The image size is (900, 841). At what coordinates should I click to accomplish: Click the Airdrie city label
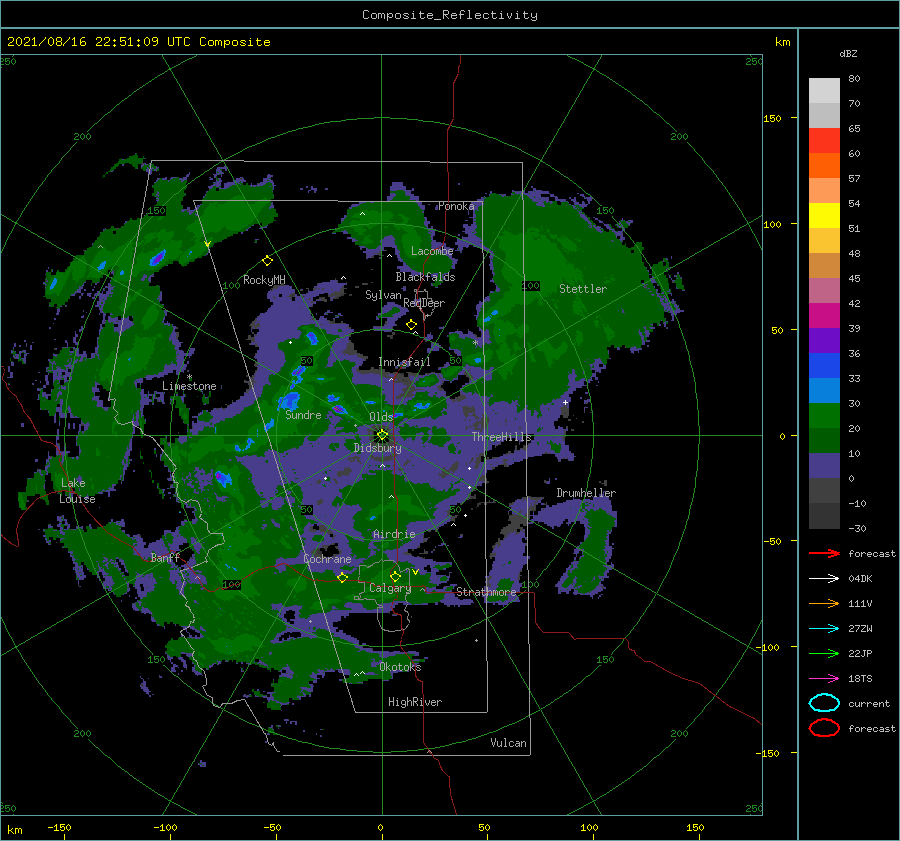[394, 534]
